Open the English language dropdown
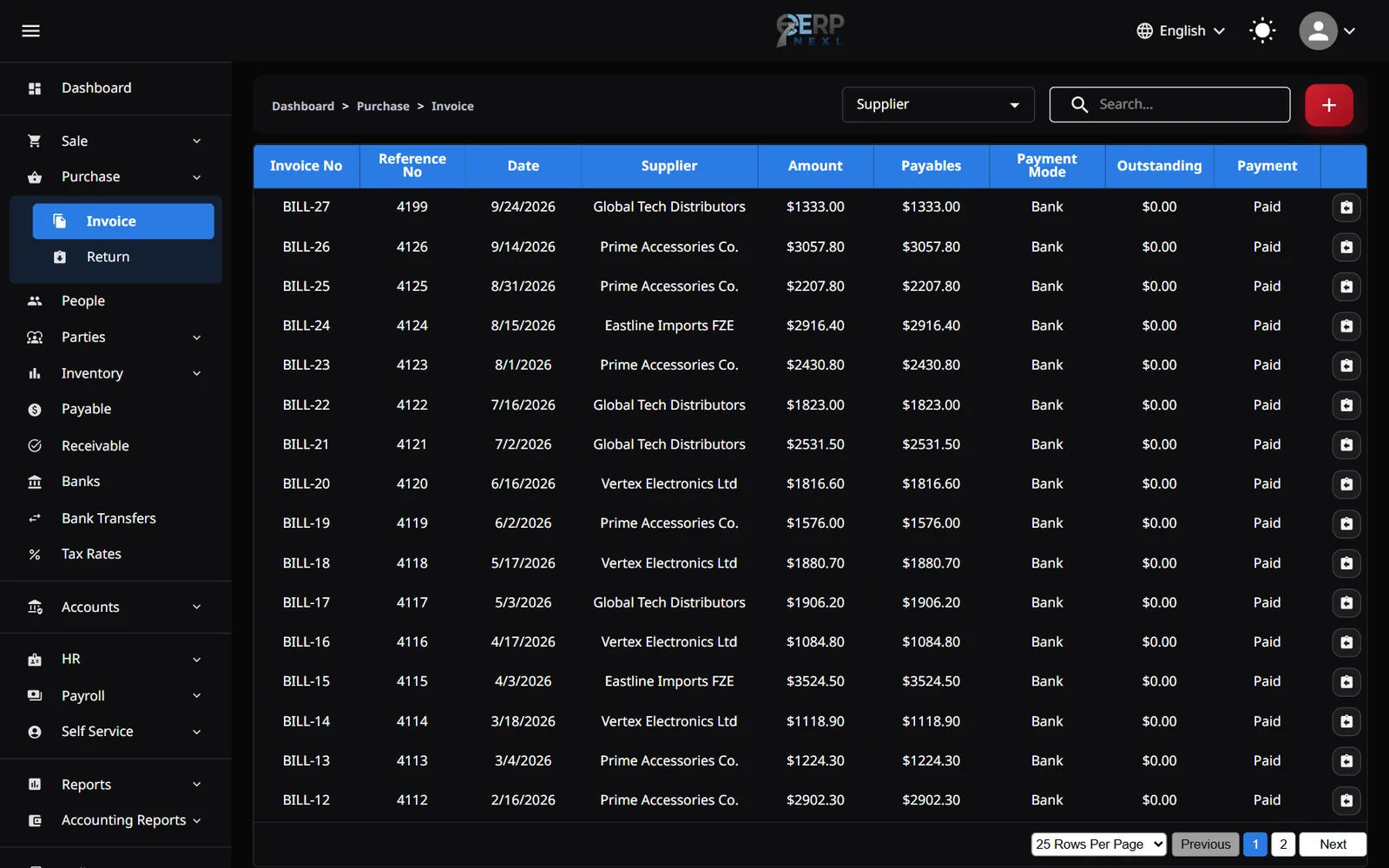Viewport: 1389px width, 868px height. 1181,31
